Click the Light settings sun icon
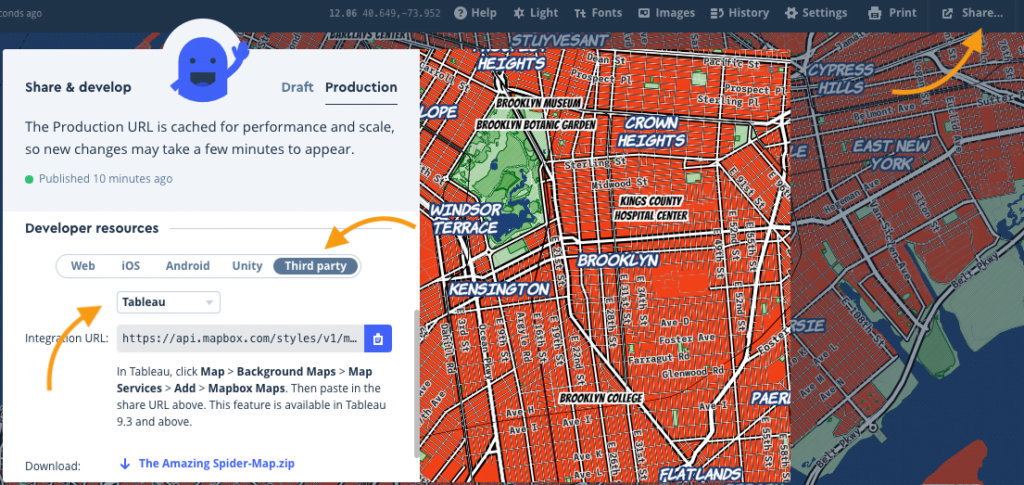The height and width of the screenshot is (485, 1024). (519, 13)
